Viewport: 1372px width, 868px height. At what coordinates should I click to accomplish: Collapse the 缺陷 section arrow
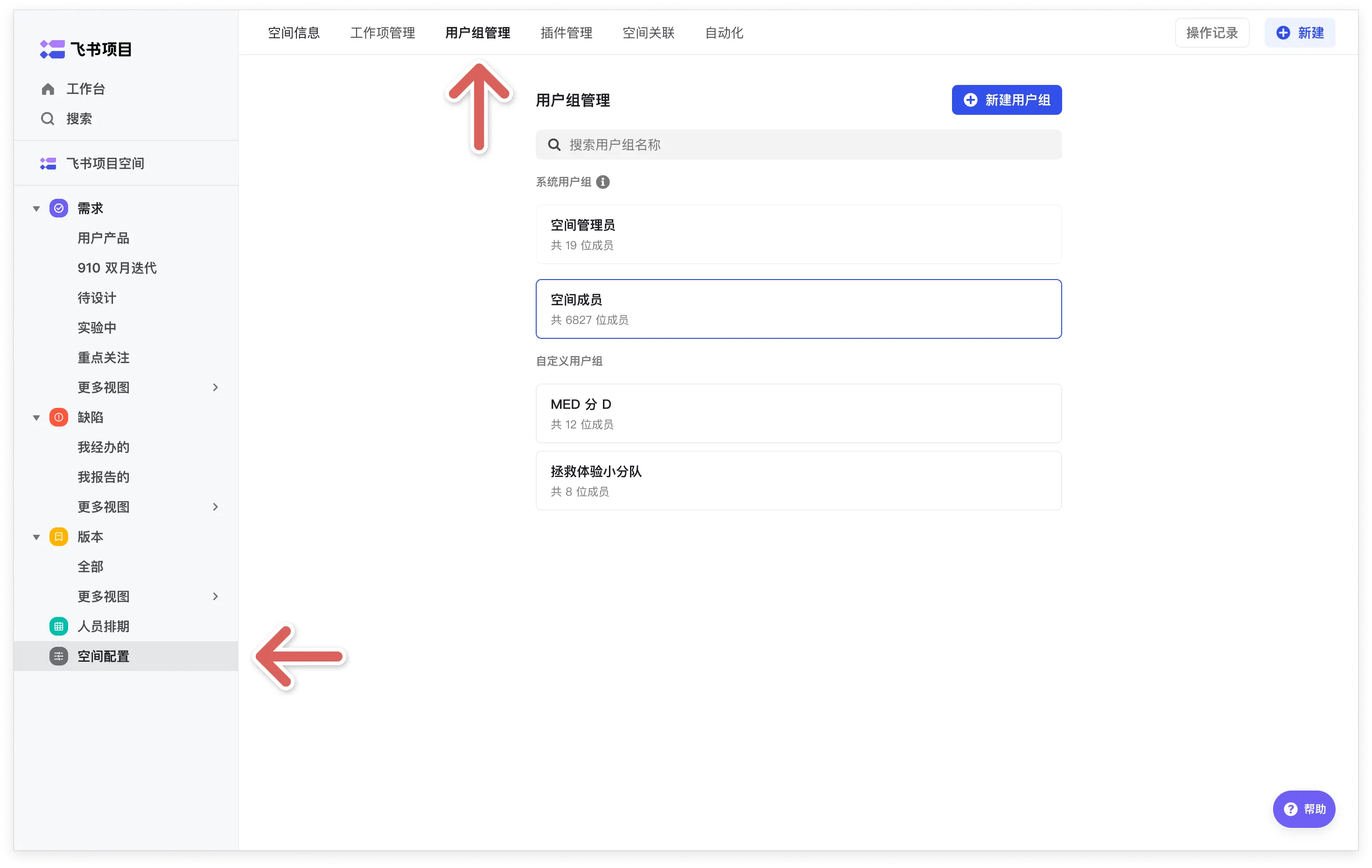(36, 418)
